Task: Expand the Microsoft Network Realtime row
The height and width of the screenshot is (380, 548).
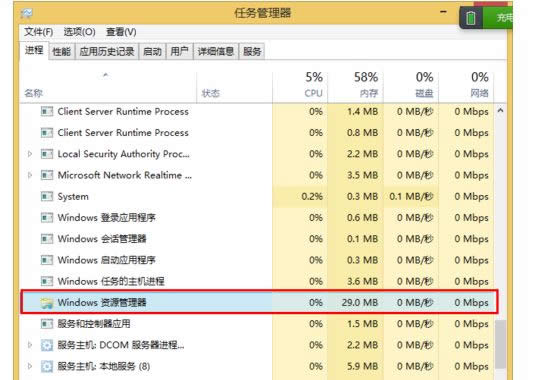Action: coord(30,175)
